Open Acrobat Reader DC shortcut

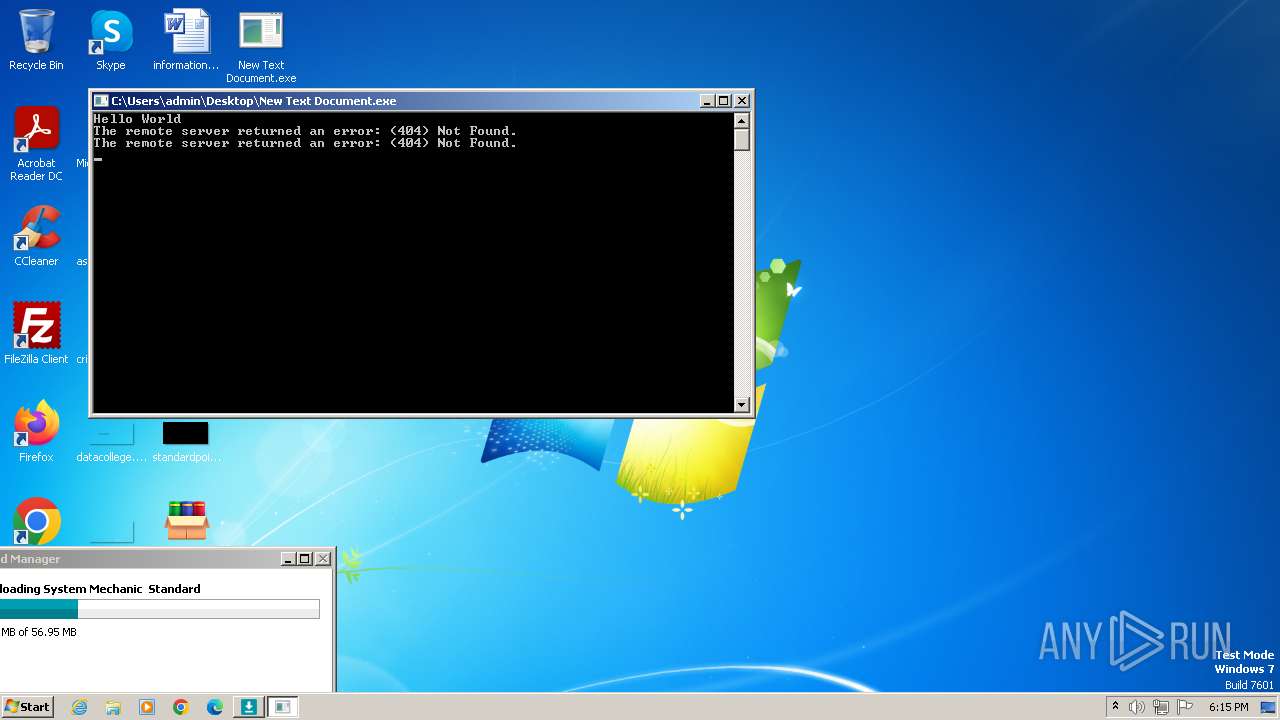click(36, 144)
